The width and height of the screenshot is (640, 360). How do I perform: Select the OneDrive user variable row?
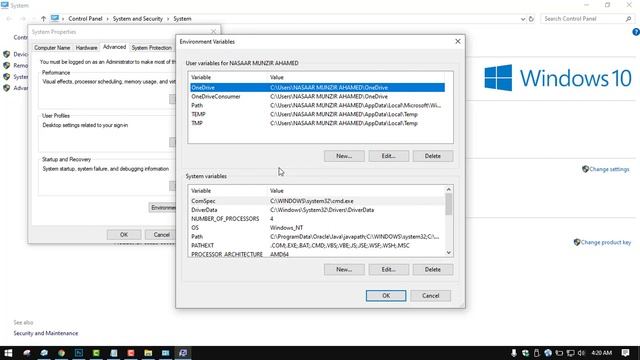(317, 87)
